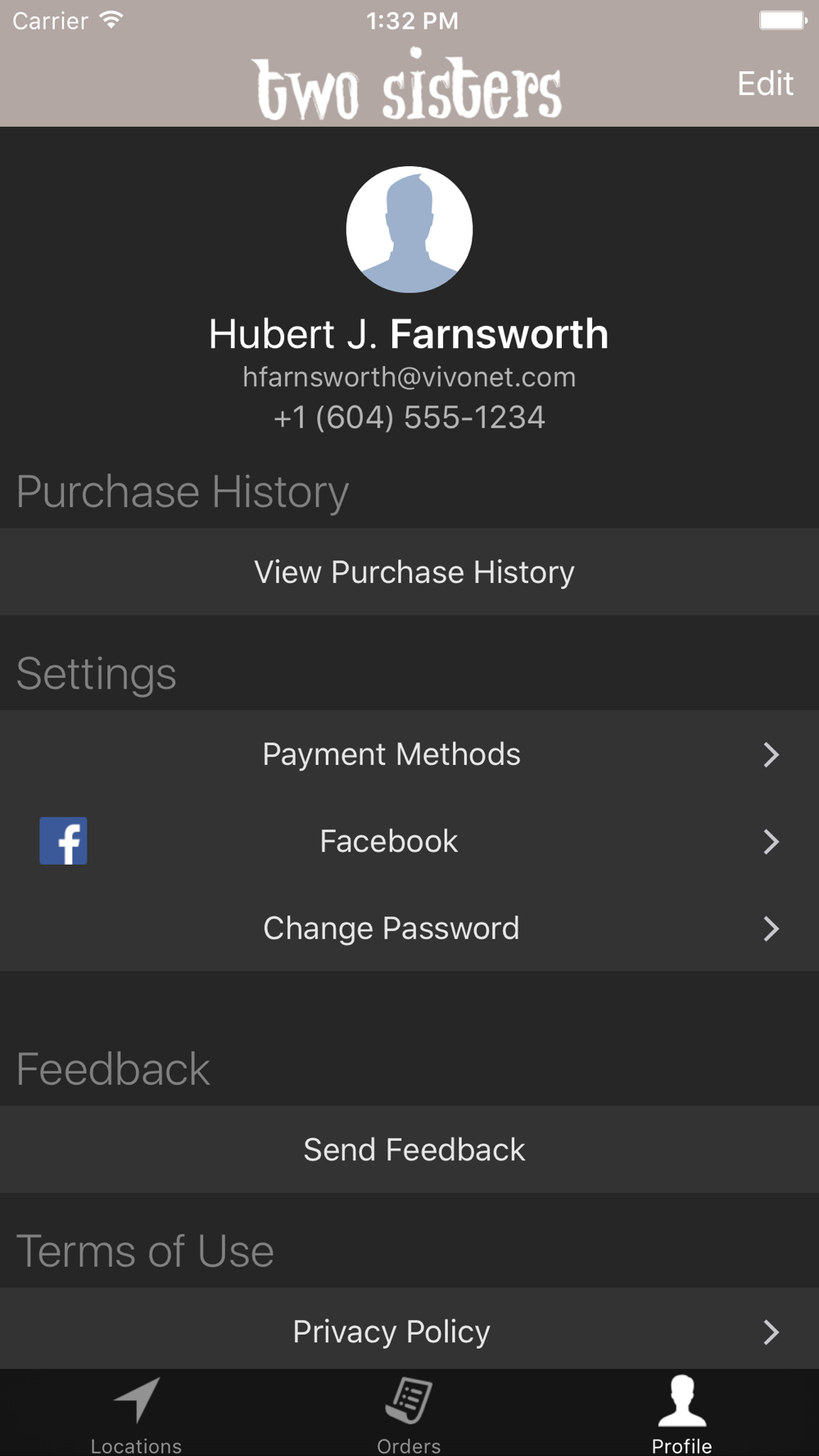The width and height of the screenshot is (819, 1456).
Task: Switch to the Locations tab label
Action: pyautogui.click(x=136, y=1445)
